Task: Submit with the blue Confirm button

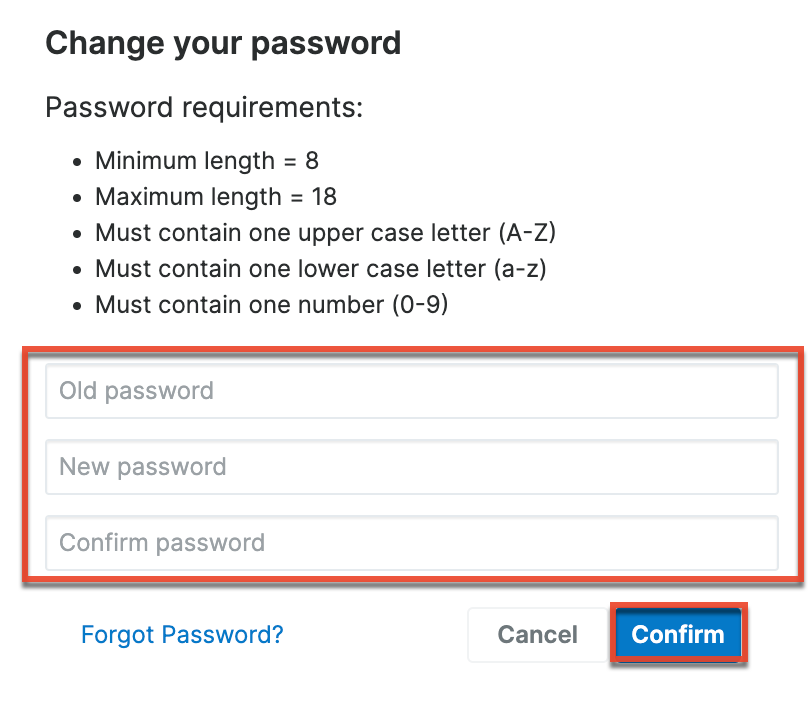Action: pyautogui.click(x=677, y=634)
